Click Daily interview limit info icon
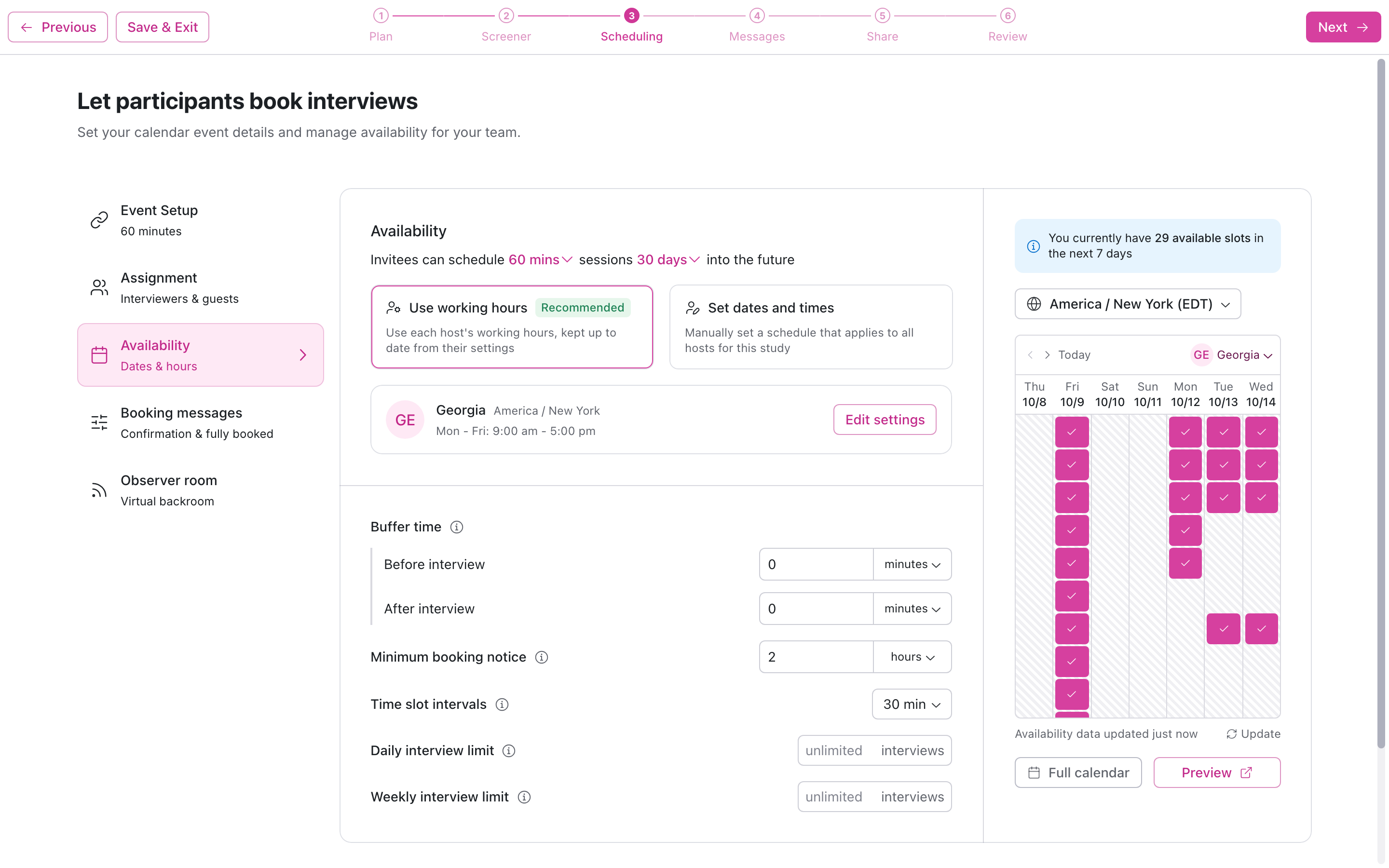Image resolution: width=1389 pixels, height=868 pixels. [509, 751]
